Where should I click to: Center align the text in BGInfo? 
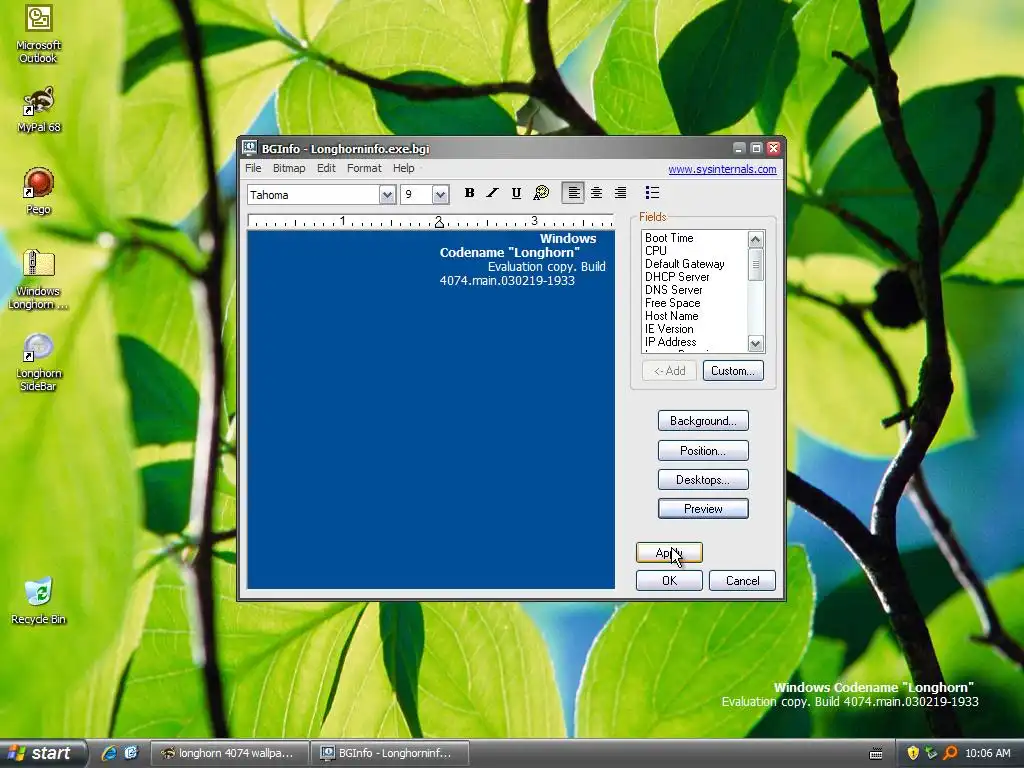click(x=596, y=193)
